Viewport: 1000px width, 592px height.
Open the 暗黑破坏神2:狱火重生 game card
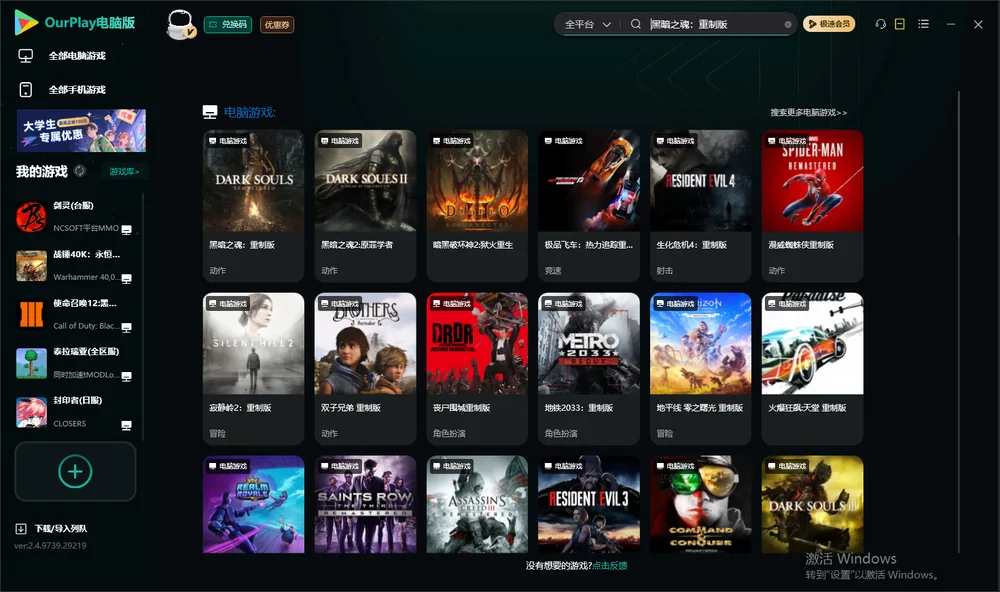point(477,205)
